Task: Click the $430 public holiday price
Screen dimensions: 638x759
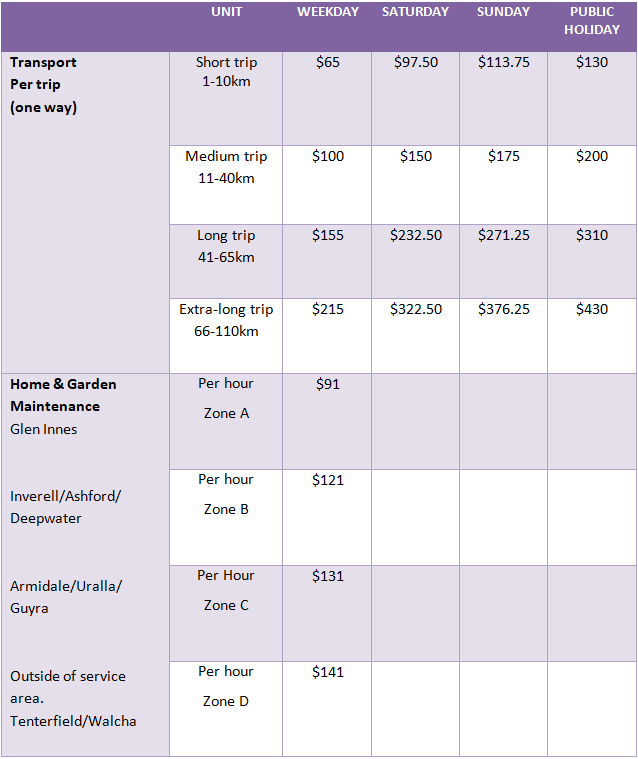Action: point(592,309)
